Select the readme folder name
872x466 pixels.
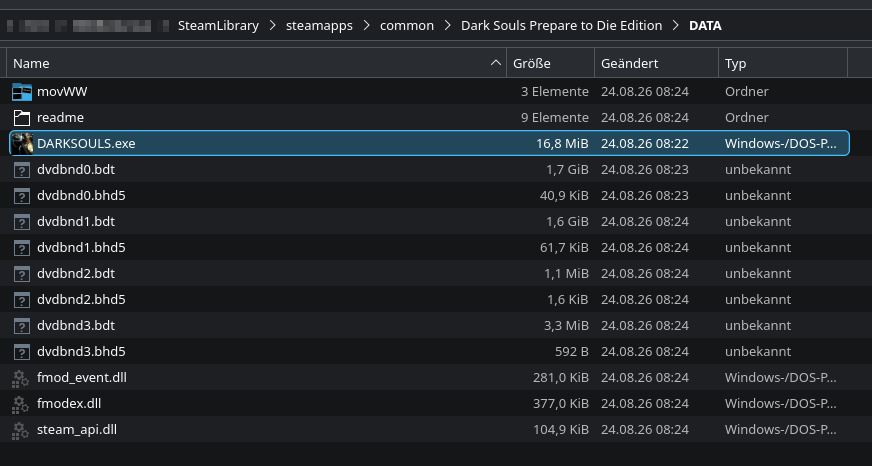tap(61, 117)
